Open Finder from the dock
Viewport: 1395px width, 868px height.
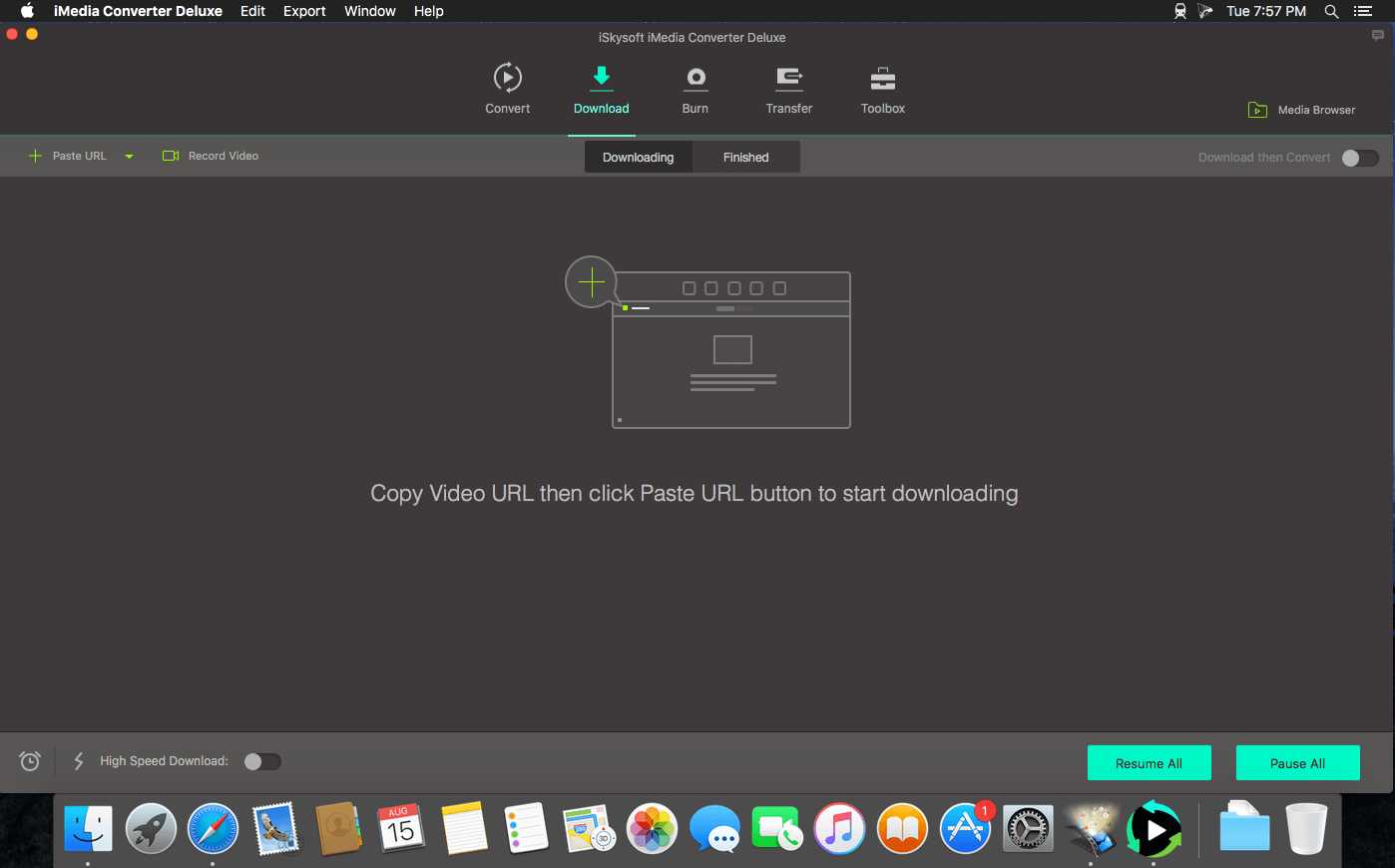coord(88,829)
